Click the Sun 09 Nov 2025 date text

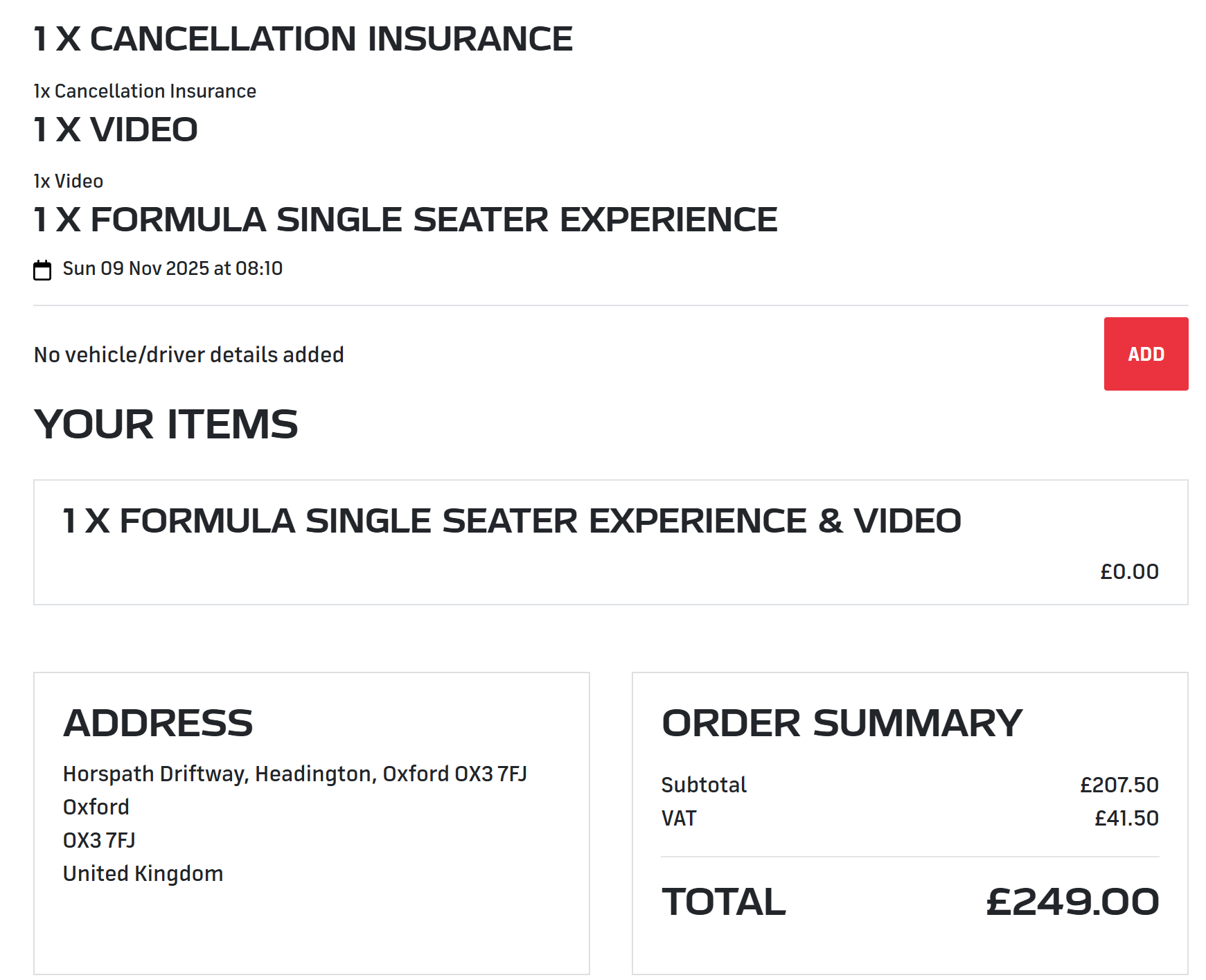point(172,269)
